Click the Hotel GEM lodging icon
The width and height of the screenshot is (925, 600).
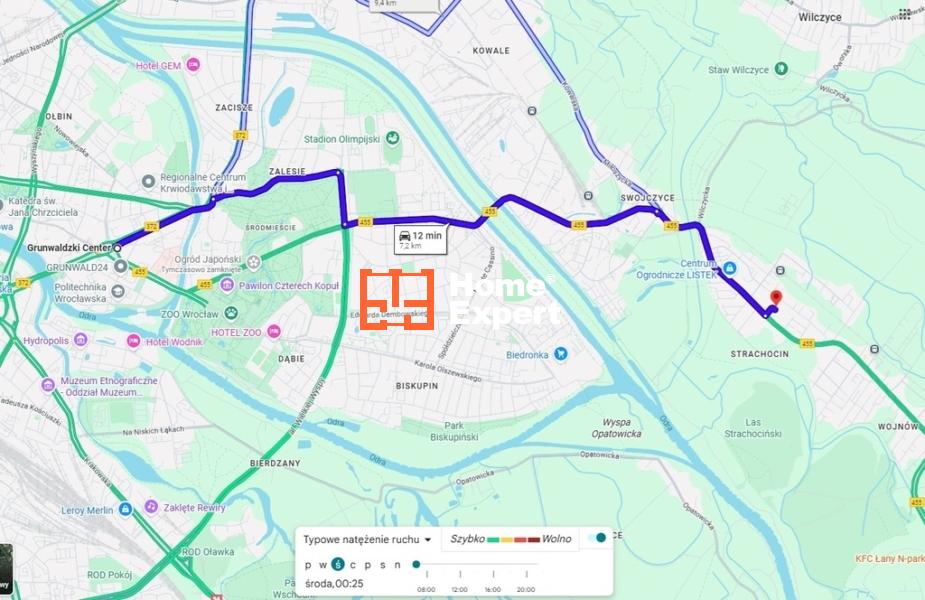pos(193,65)
